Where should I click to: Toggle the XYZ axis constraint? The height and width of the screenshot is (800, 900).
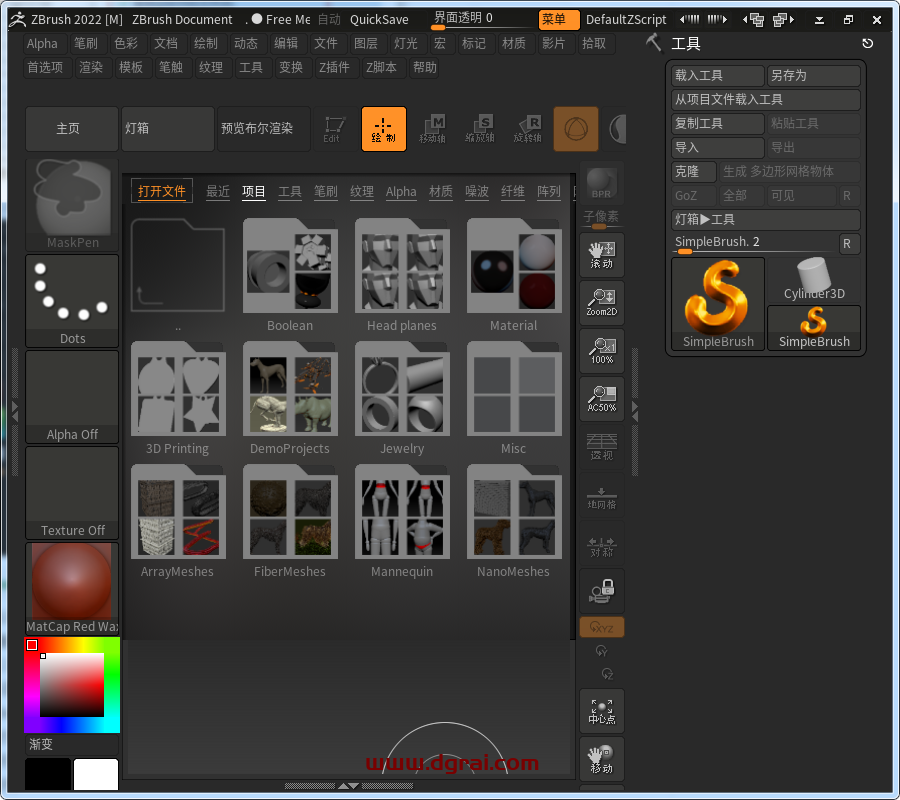coord(601,627)
